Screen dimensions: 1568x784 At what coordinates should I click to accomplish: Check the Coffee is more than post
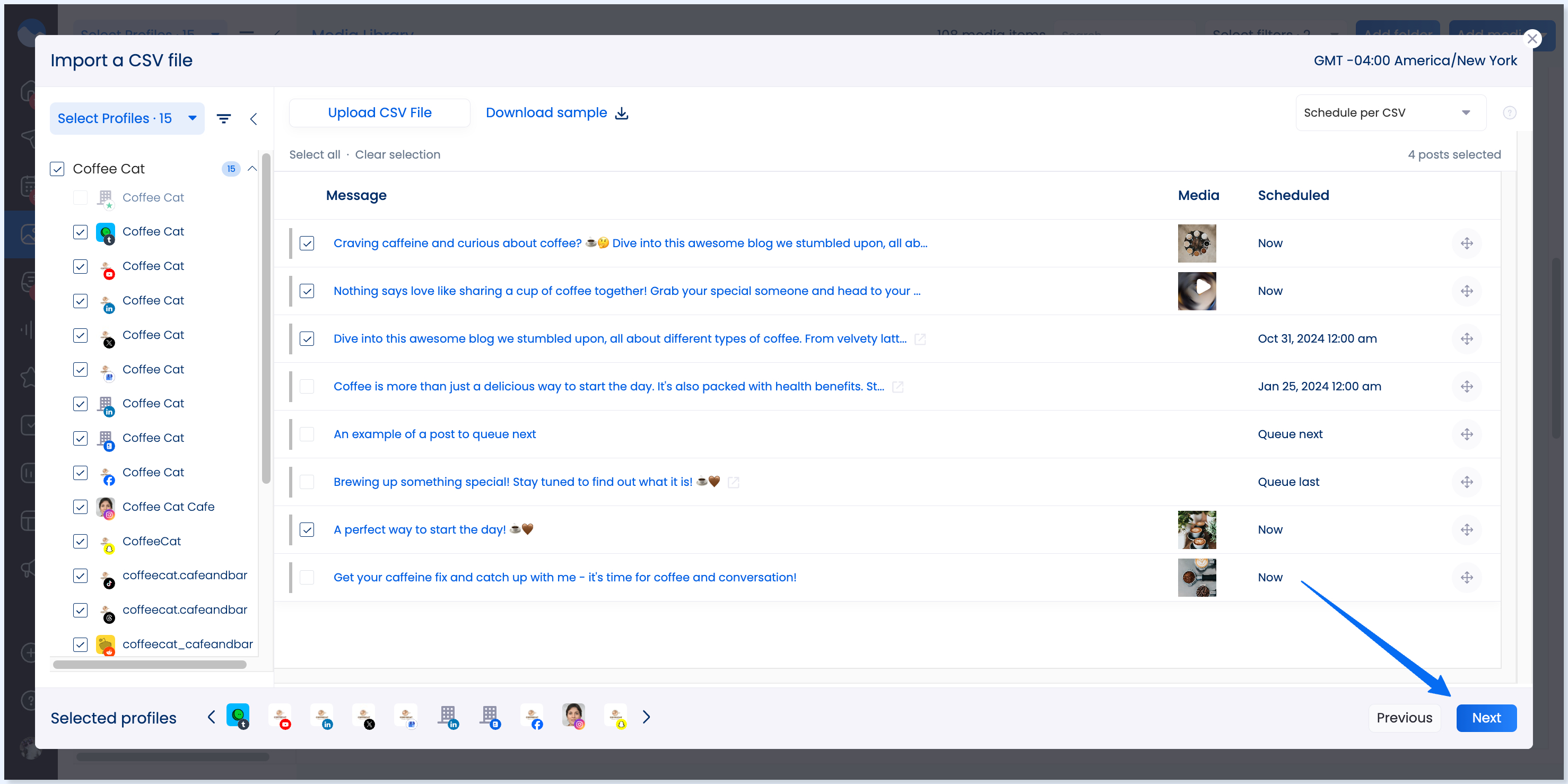click(x=307, y=387)
